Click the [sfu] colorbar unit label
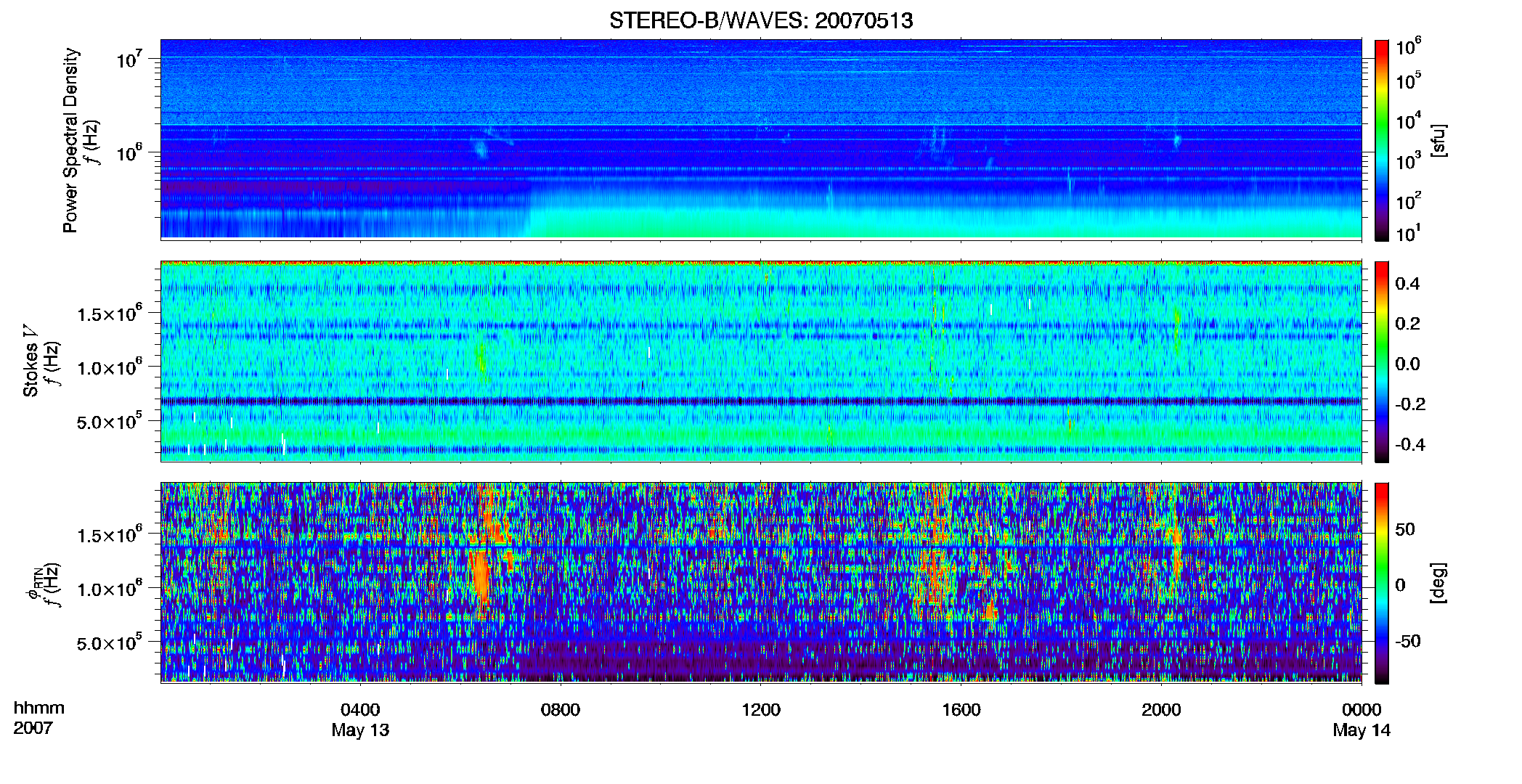The height and width of the screenshot is (784, 1522). click(1438, 140)
